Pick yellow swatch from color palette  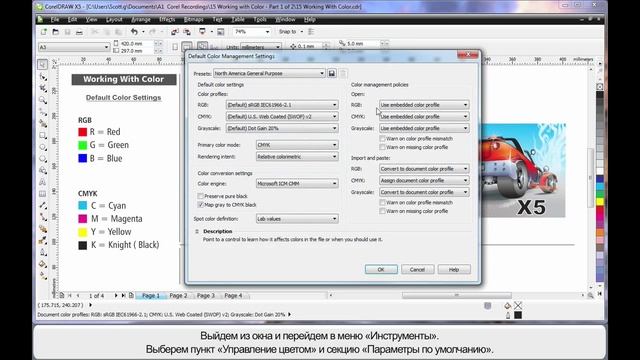click(600, 202)
